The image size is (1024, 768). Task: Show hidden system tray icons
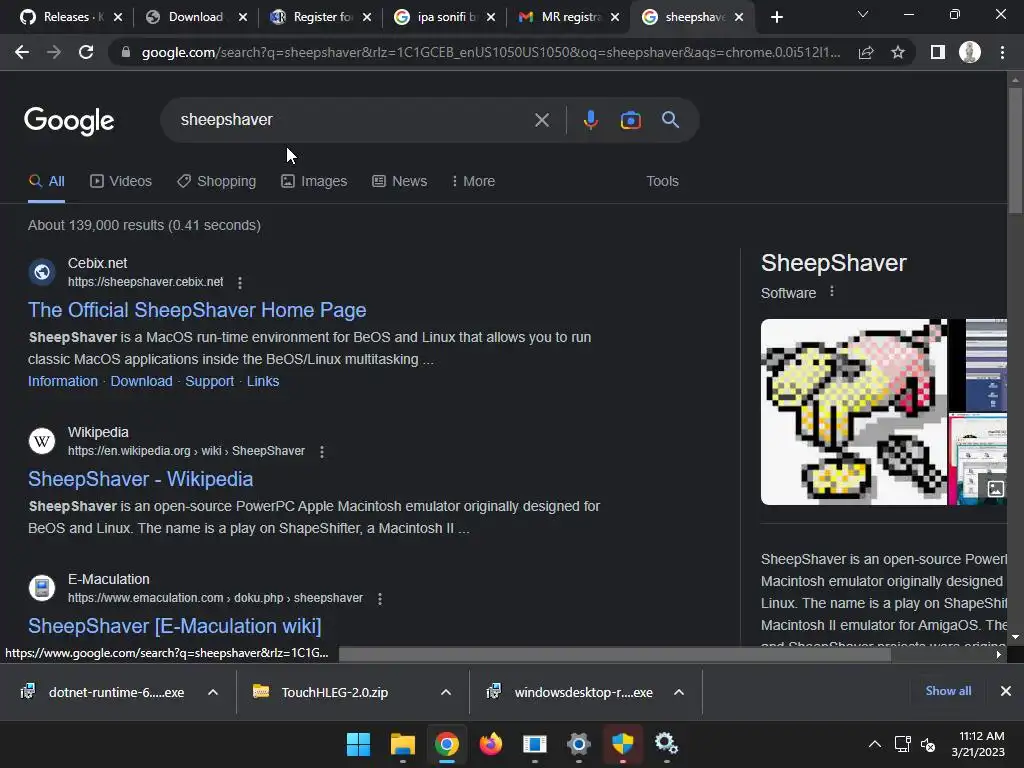coord(874,744)
